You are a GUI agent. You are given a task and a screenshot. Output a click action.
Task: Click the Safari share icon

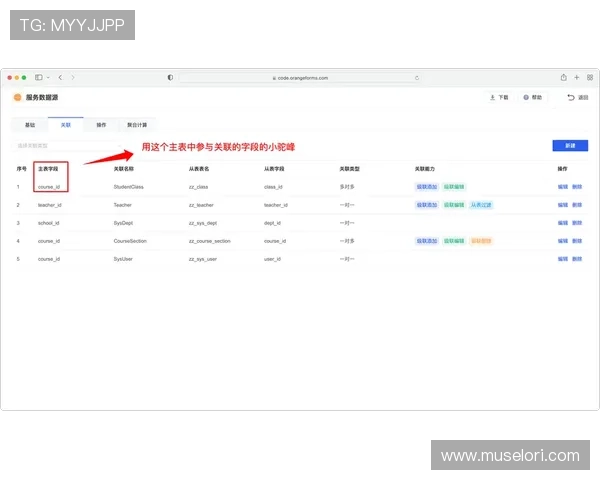coord(563,77)
